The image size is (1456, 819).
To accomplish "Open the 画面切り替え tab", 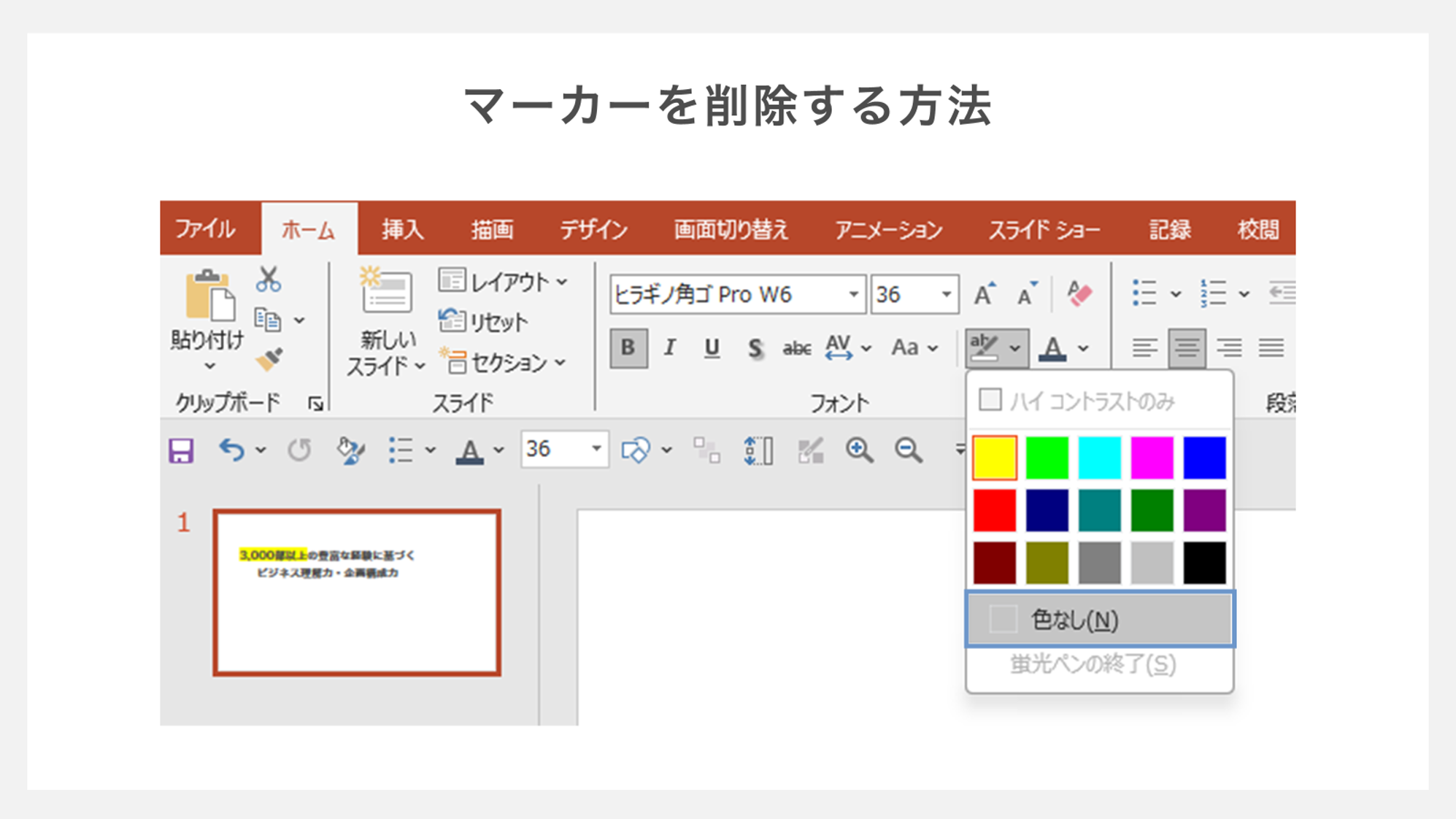I will click(731, 229).
